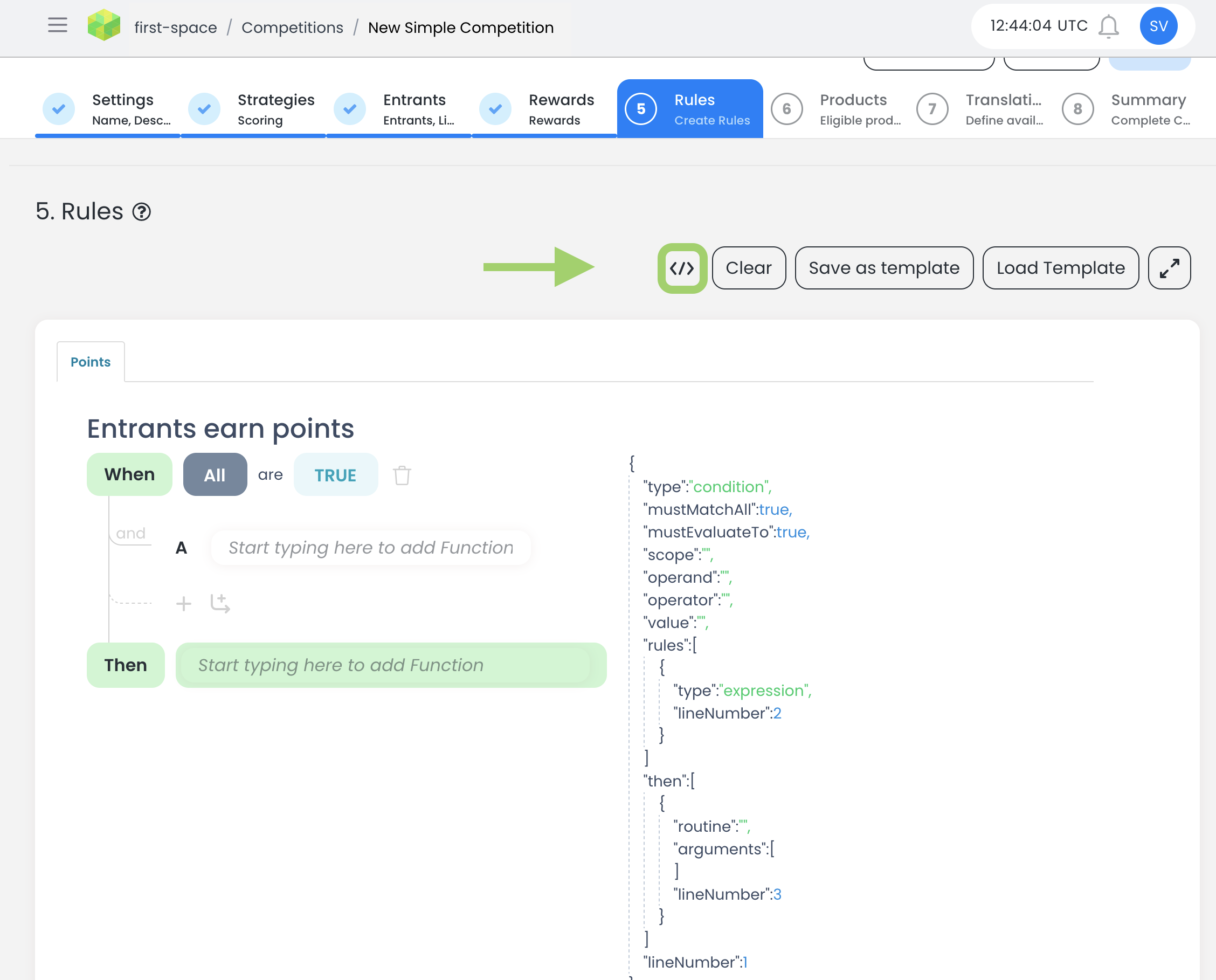Click New Simple Competition breadcrumb
This screenshot has width=1216, height=980.
pyautogui.click(x=461, y=27)
